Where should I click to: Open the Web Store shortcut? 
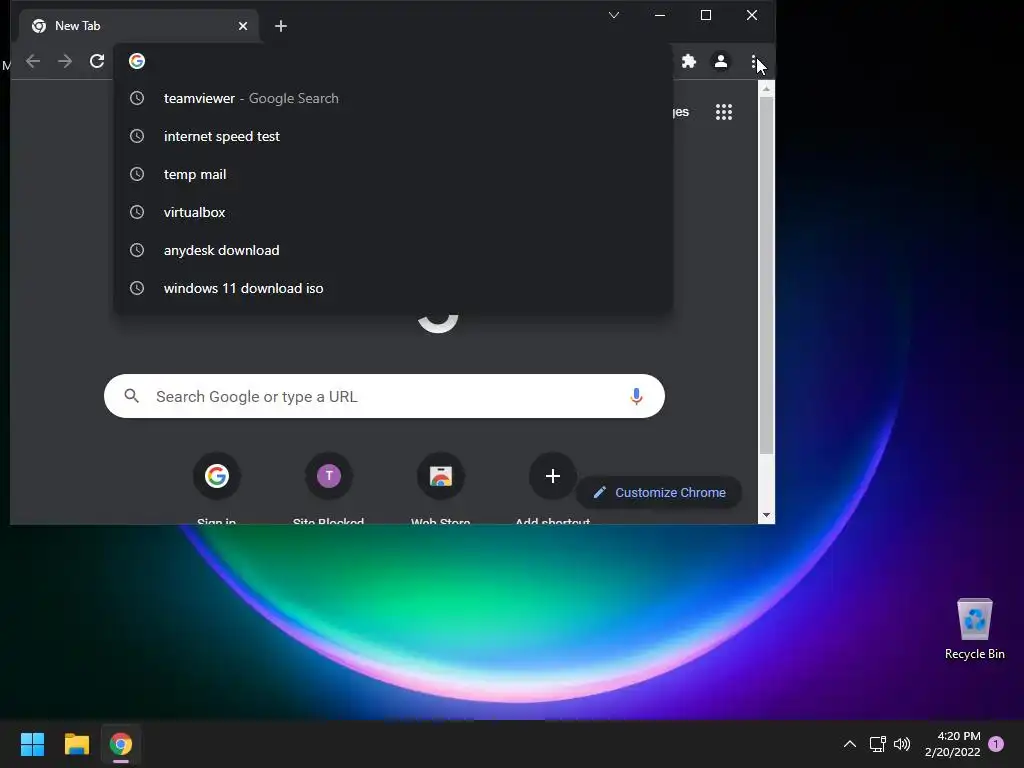click(x=441, y=476)
